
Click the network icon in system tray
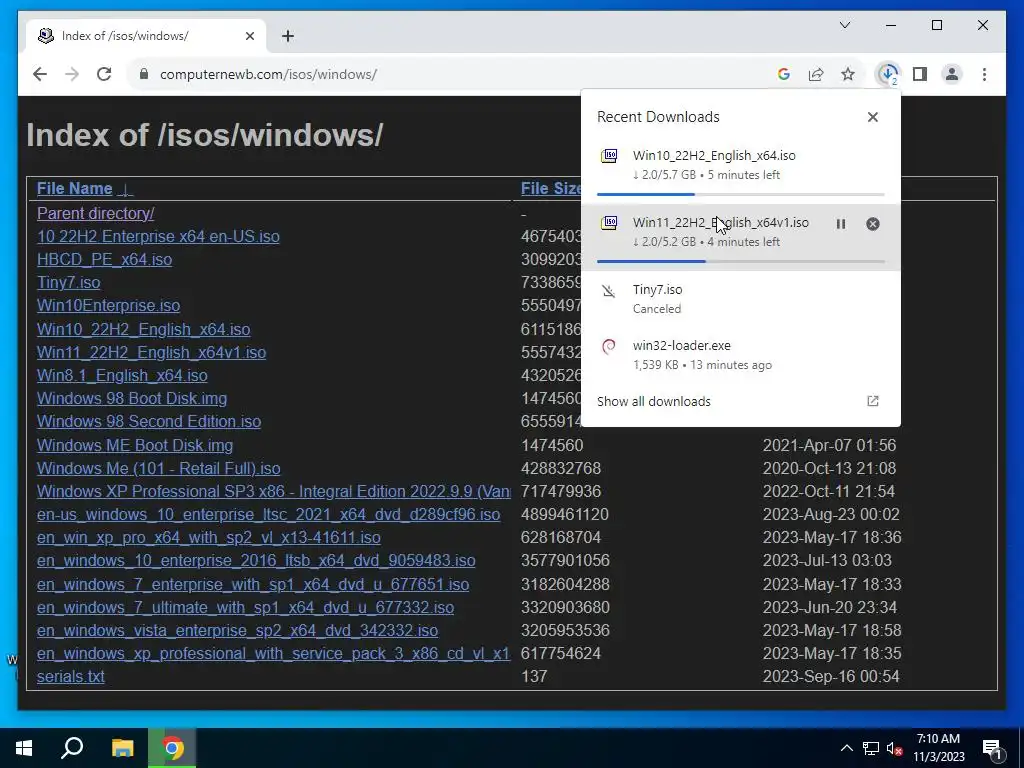pyautogui.click(x=871, y=748)
